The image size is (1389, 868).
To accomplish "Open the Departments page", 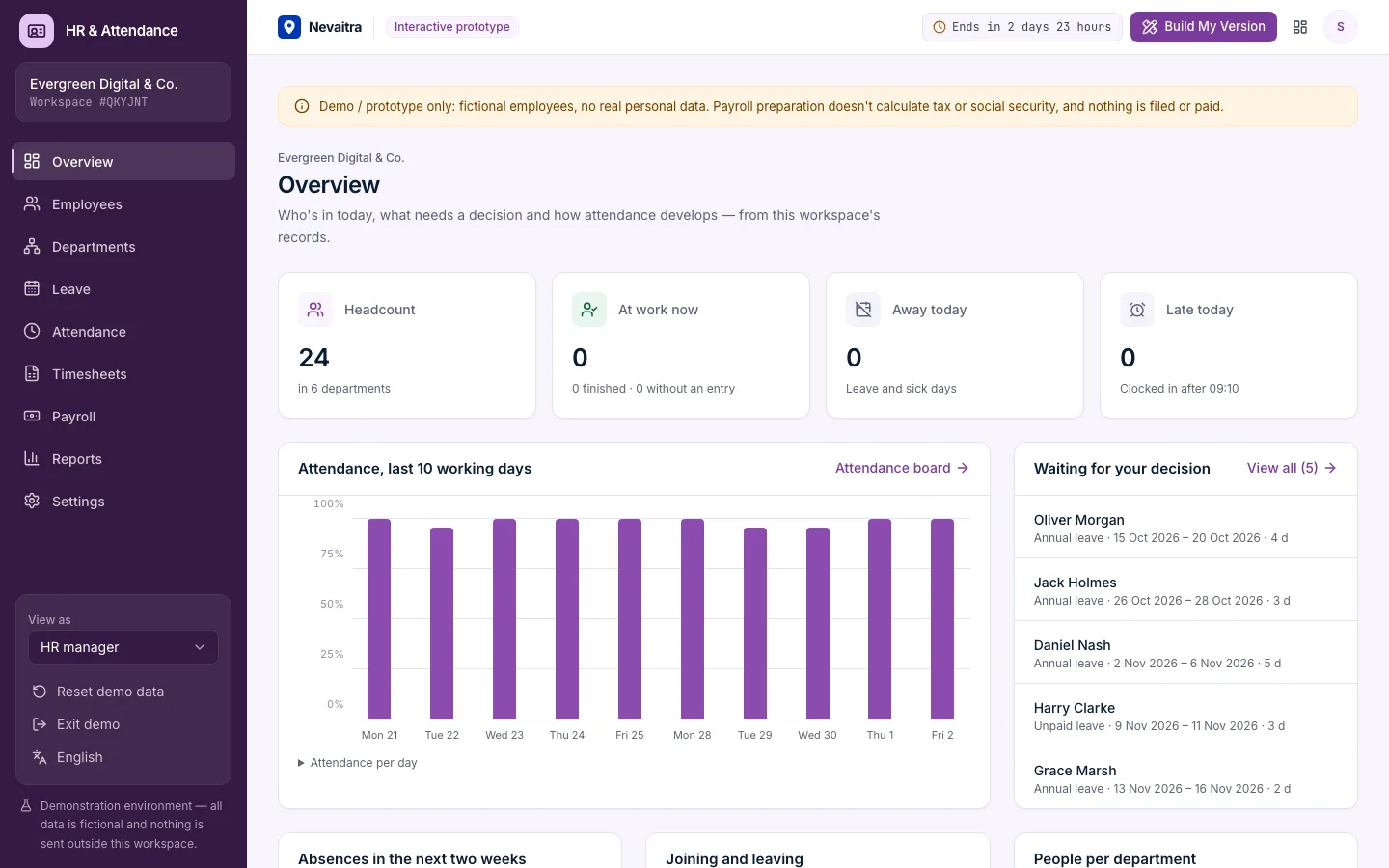I will [x=123, y=246].
